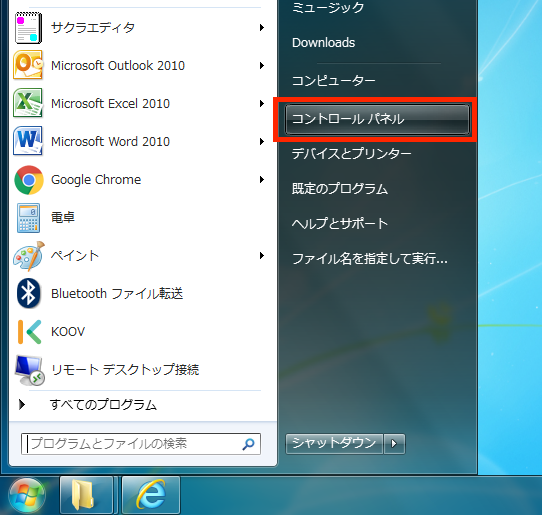Screen dimensions: 542x515
Task: Expand すべてのプログラム list
Action: [103, 404]
